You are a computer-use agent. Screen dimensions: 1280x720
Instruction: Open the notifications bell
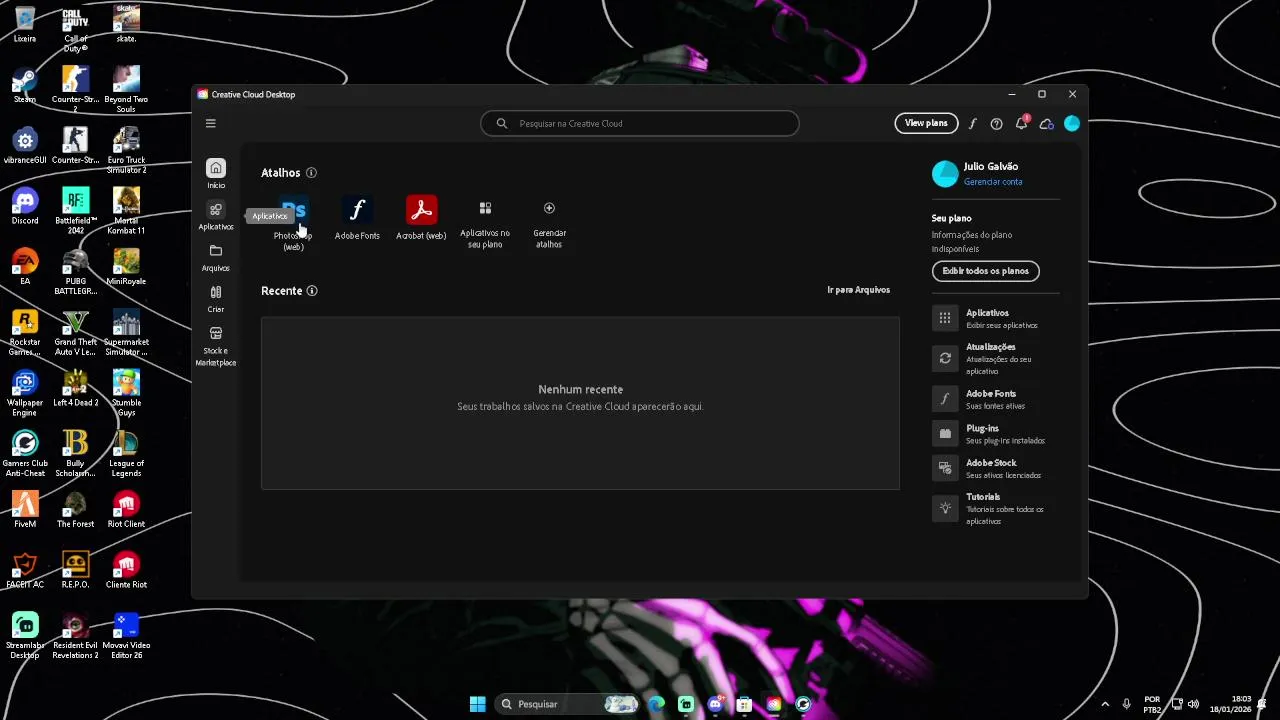pyautogui.click(x=1021, y=123)
